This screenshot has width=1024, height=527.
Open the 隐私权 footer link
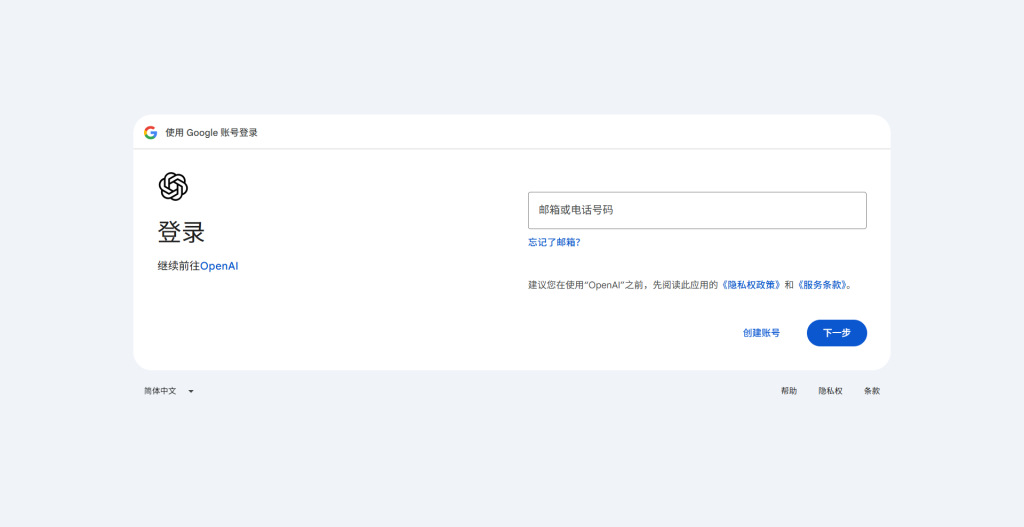830,391
